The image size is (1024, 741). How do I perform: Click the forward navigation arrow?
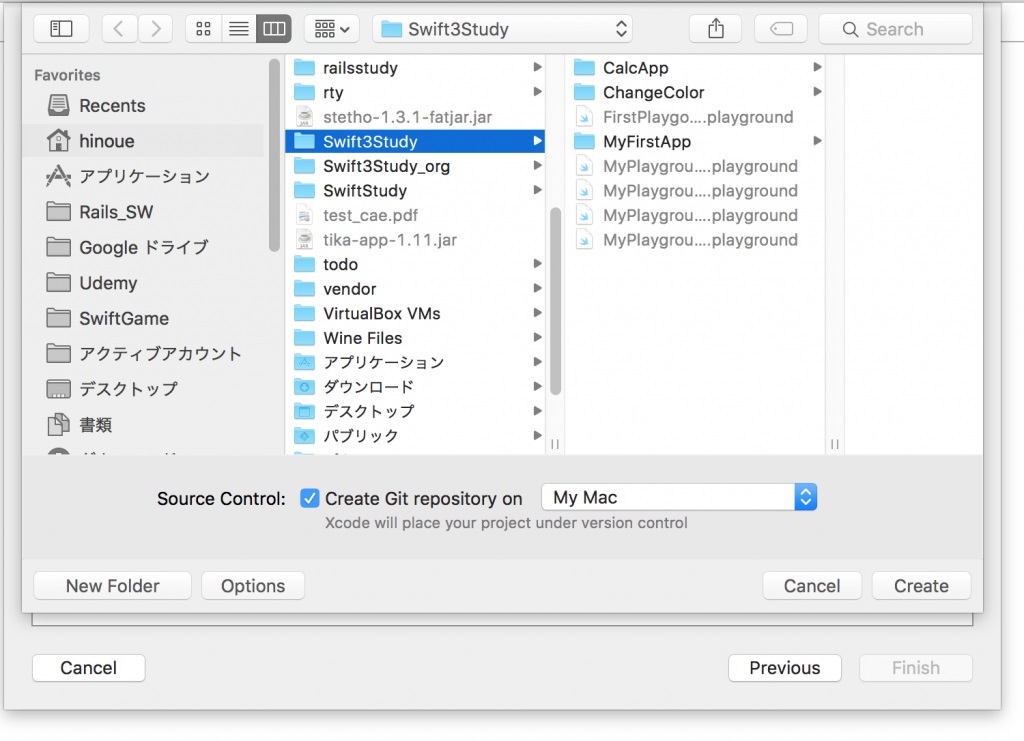click(x=155, y=29)
